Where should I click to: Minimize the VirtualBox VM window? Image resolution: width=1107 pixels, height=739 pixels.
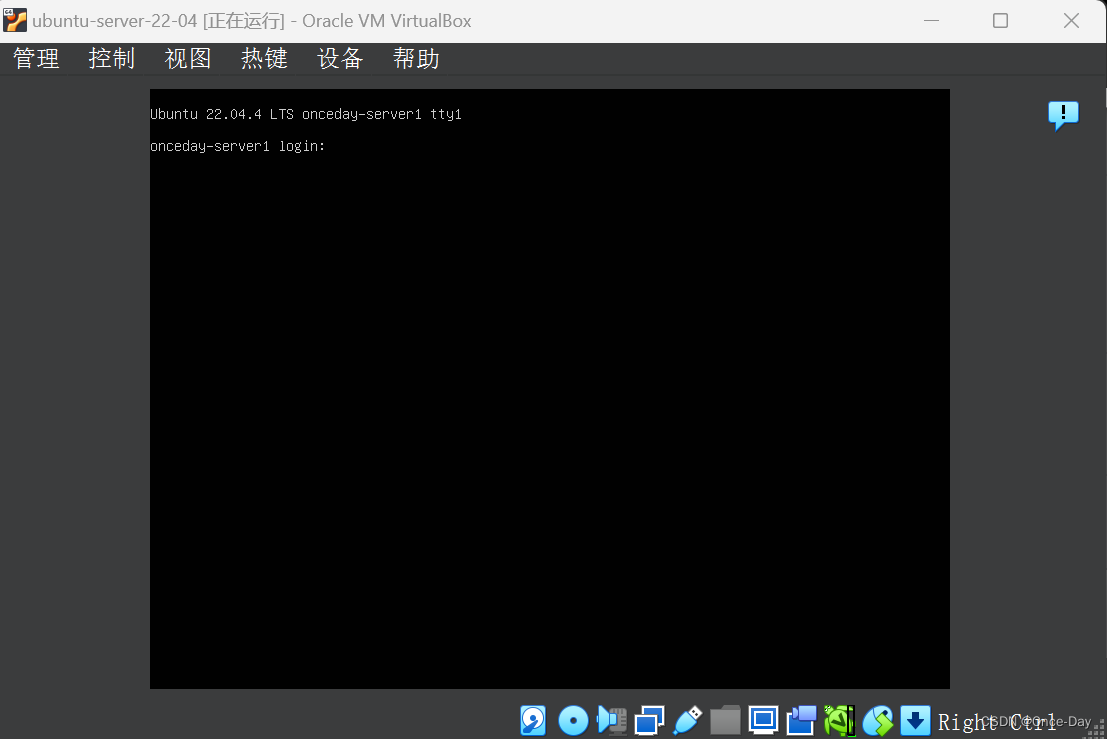click(931, 20)
